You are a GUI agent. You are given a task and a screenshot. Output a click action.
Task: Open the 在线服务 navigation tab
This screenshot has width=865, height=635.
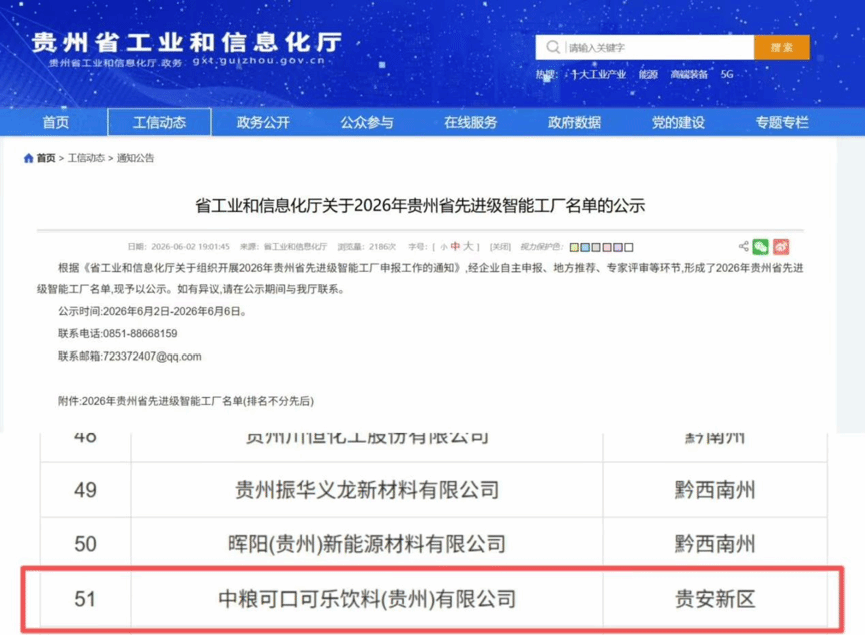(x=471, y=122)
